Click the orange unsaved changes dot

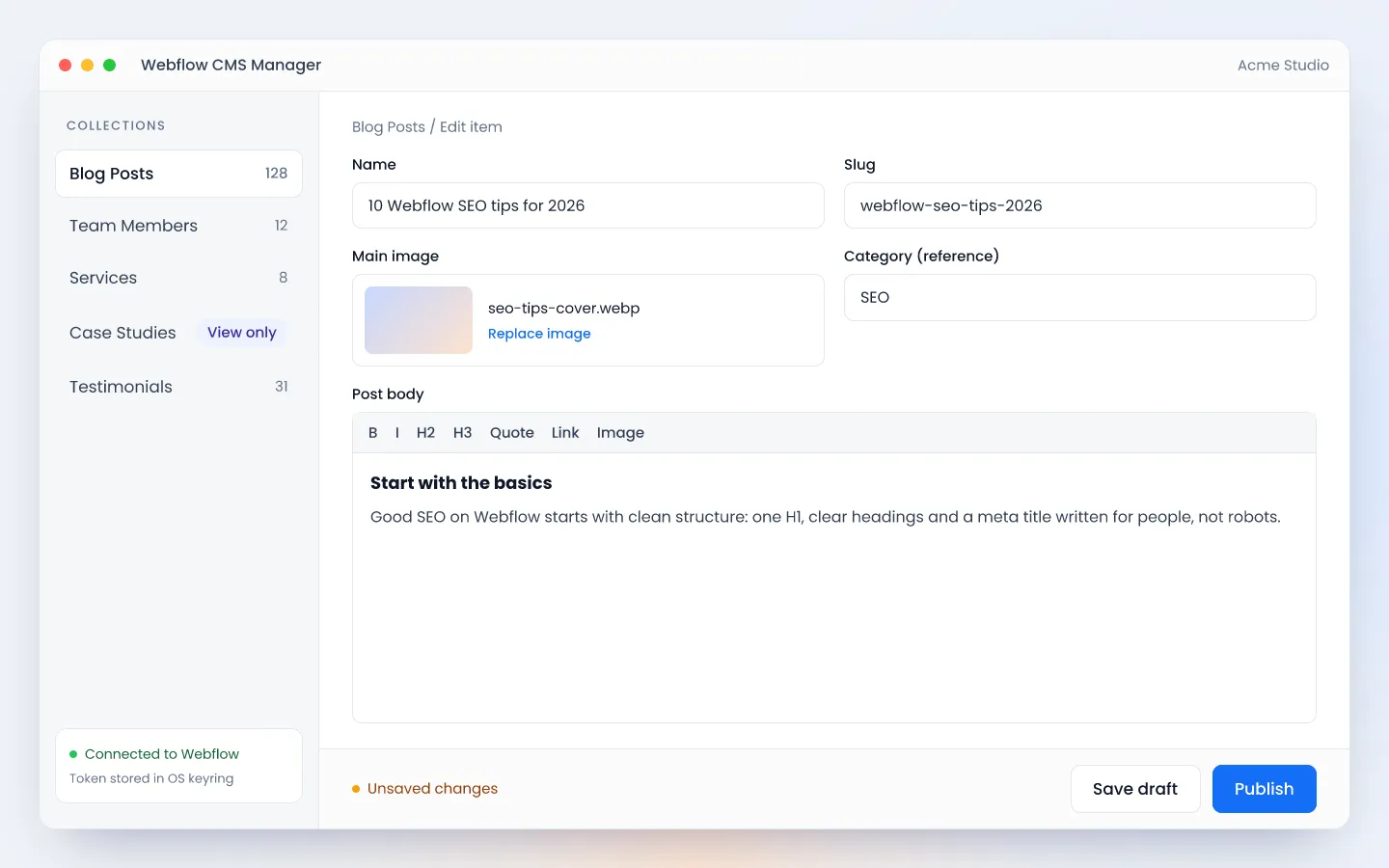point(356,789)
